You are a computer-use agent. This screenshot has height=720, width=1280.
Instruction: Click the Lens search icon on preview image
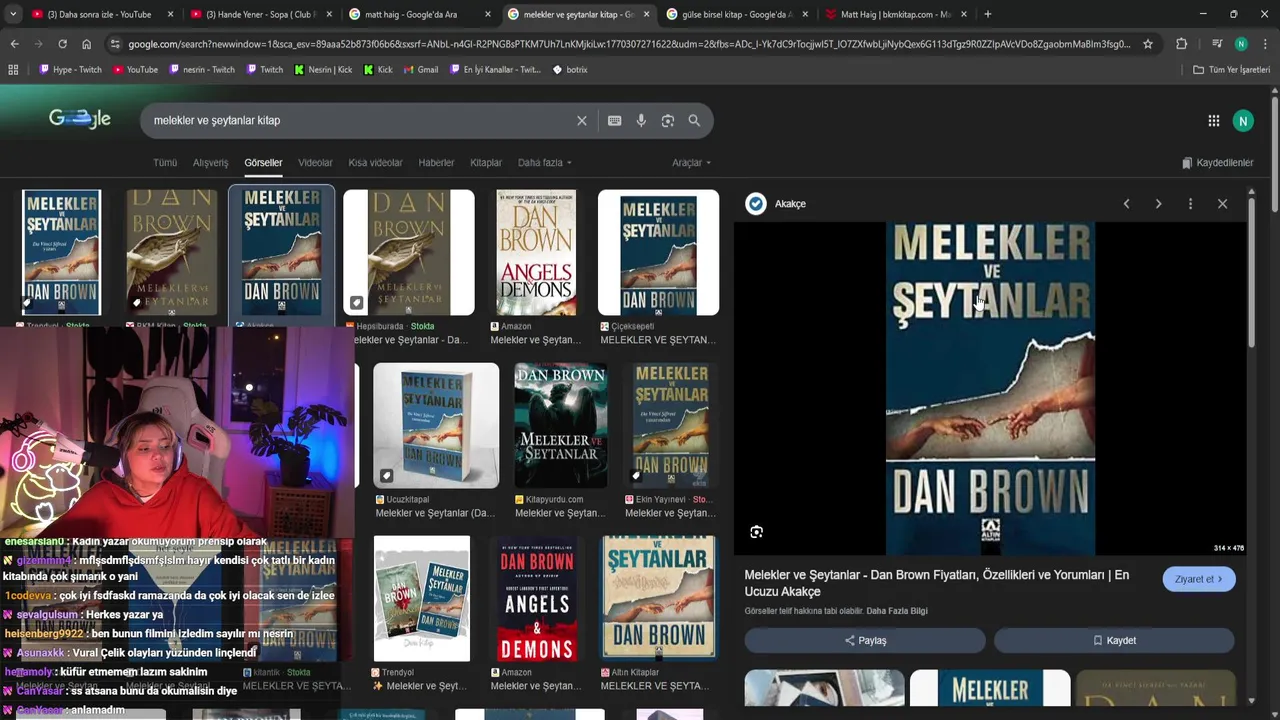(756, 532)
